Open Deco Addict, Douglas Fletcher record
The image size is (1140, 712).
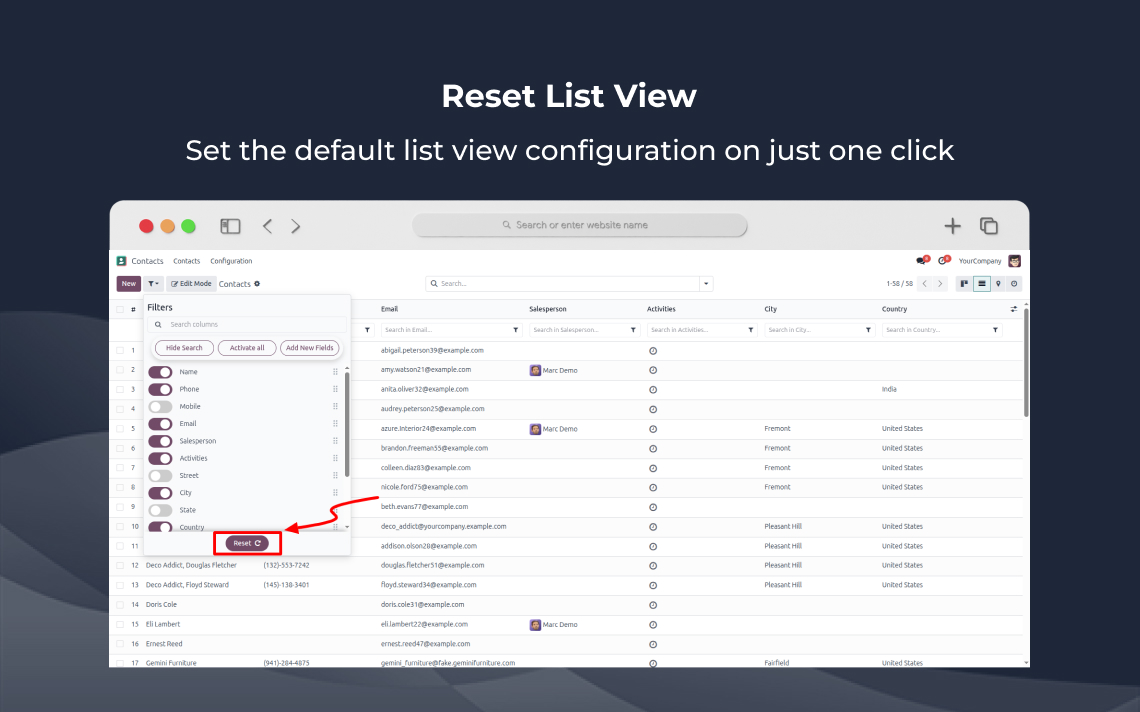click(x=191, y=565)
